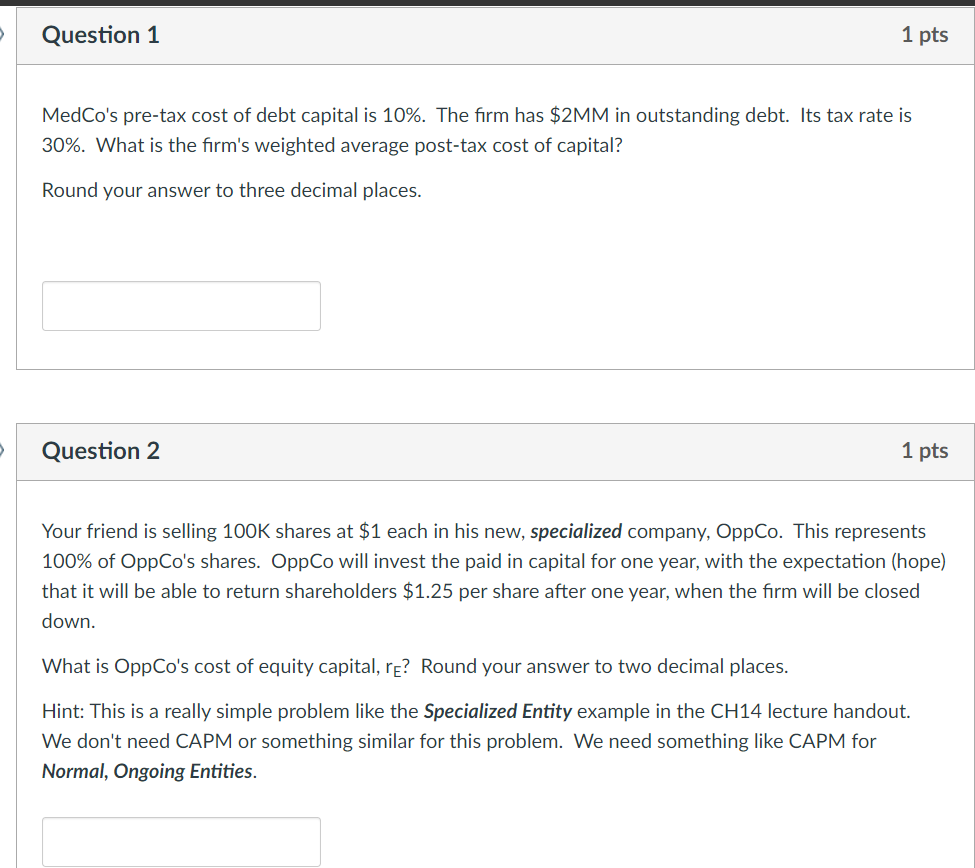975x868 pixels.
Task: Mark Question 1 with the bookmark icon
Action: pyautogui.click(x=3, y=34)
